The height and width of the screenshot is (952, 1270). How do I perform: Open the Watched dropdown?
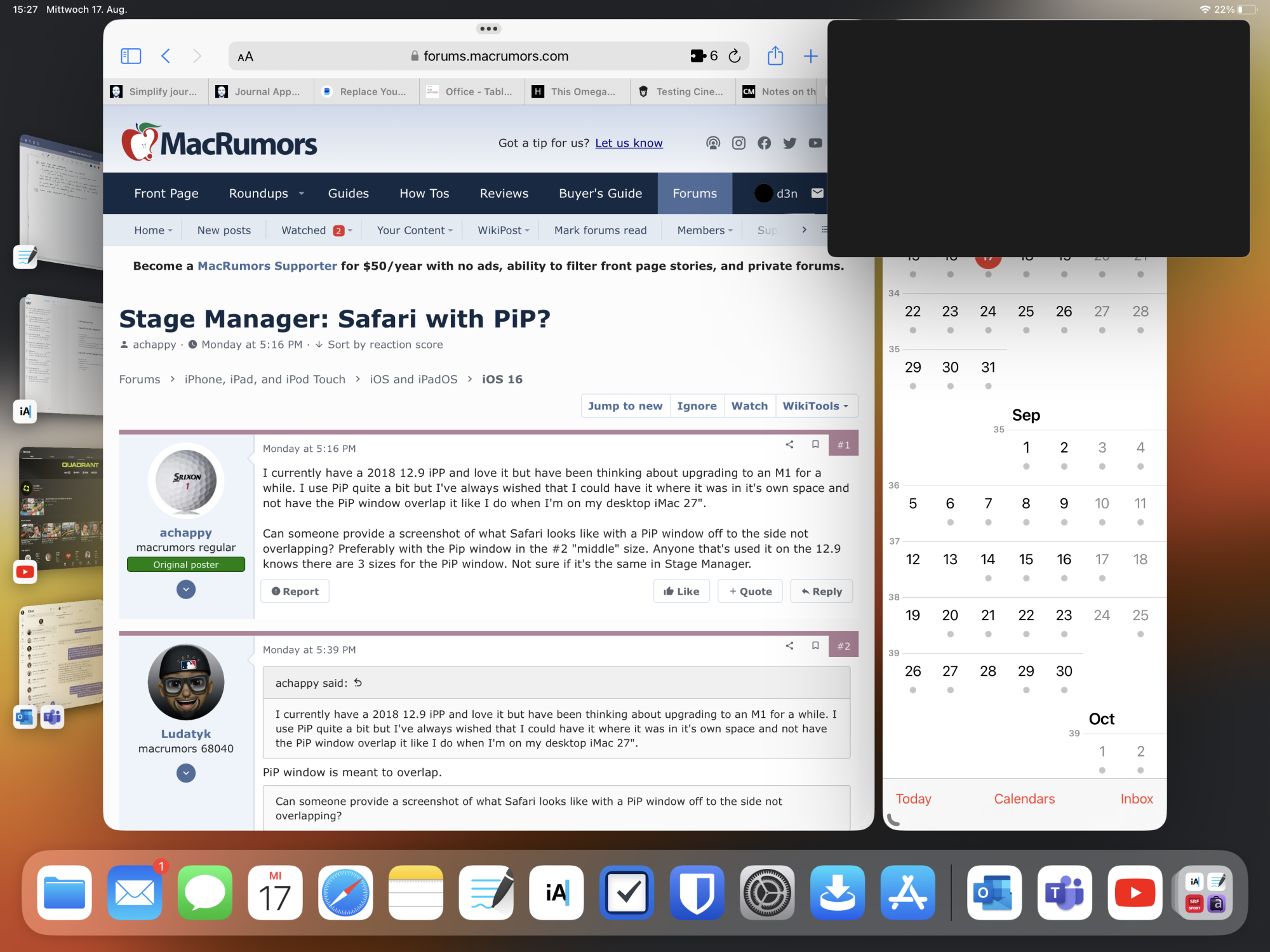350,230
